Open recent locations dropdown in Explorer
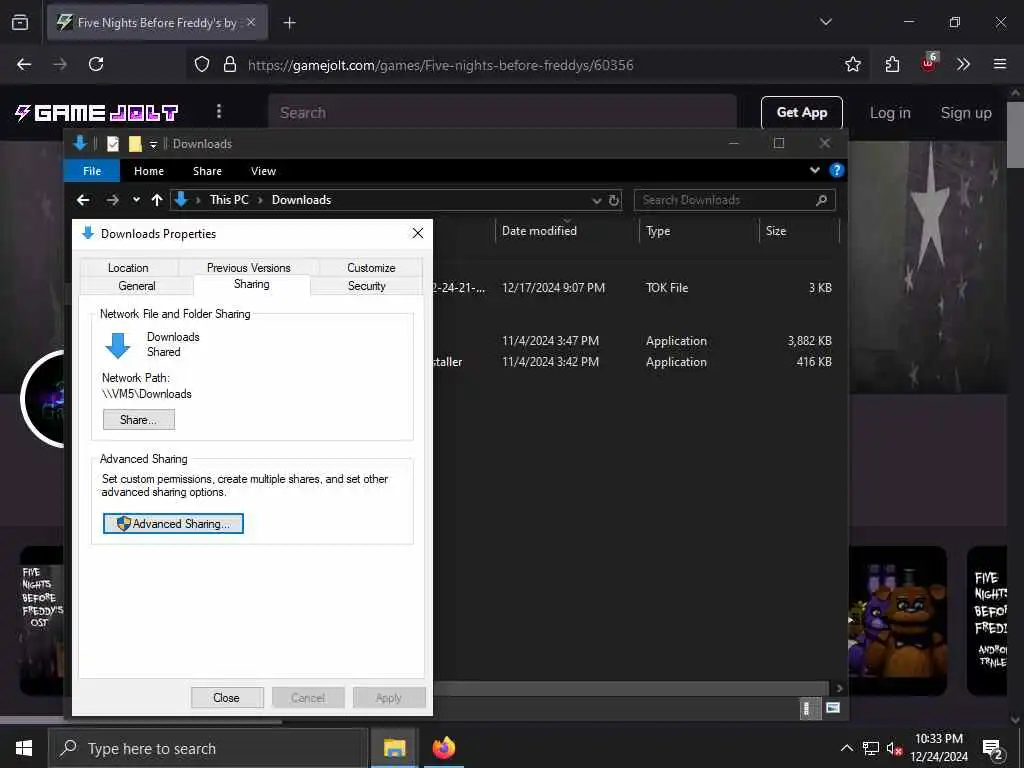1024x768 pixels. tap(136, 200)
